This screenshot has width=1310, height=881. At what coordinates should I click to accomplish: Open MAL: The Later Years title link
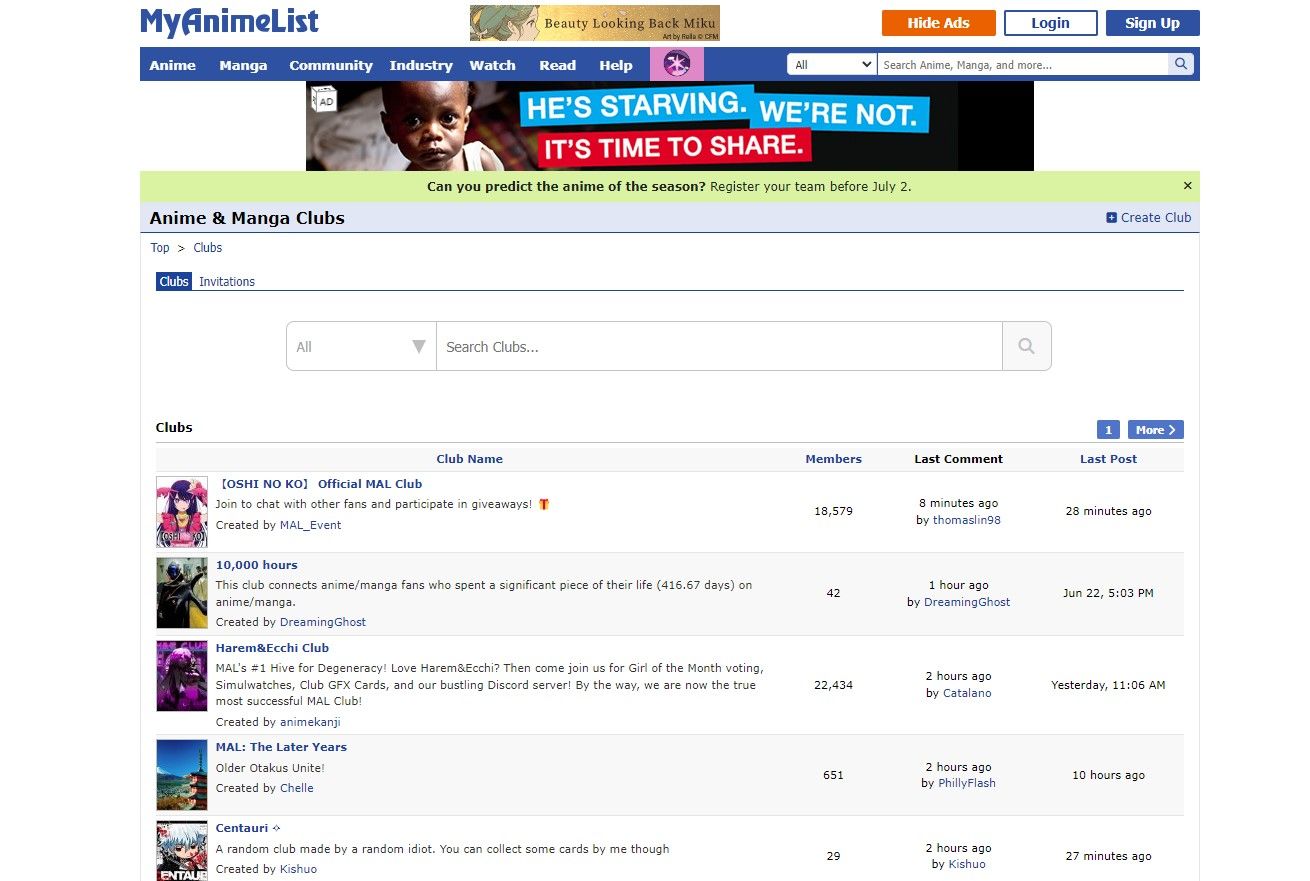point(281,747)
